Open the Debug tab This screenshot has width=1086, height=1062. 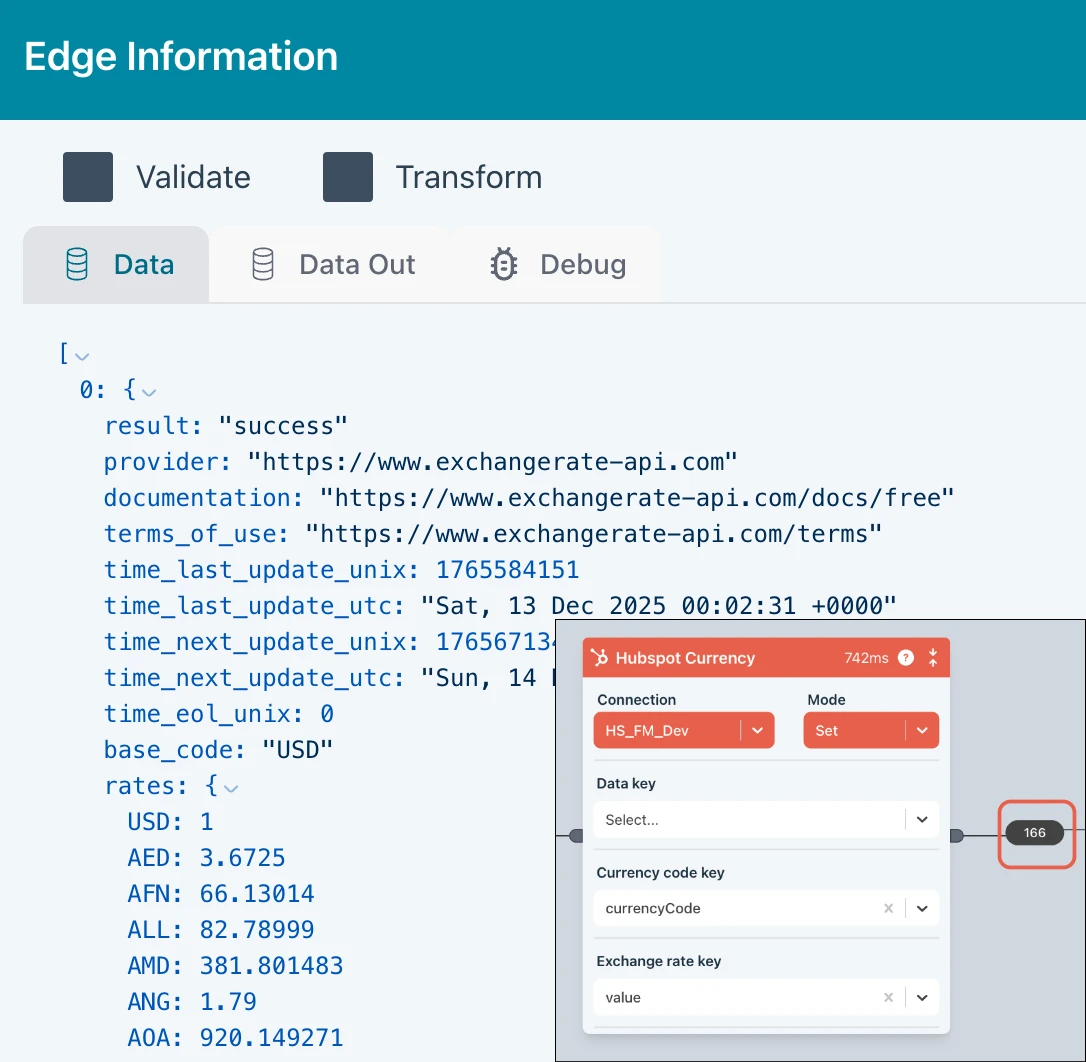pos(558,265)
